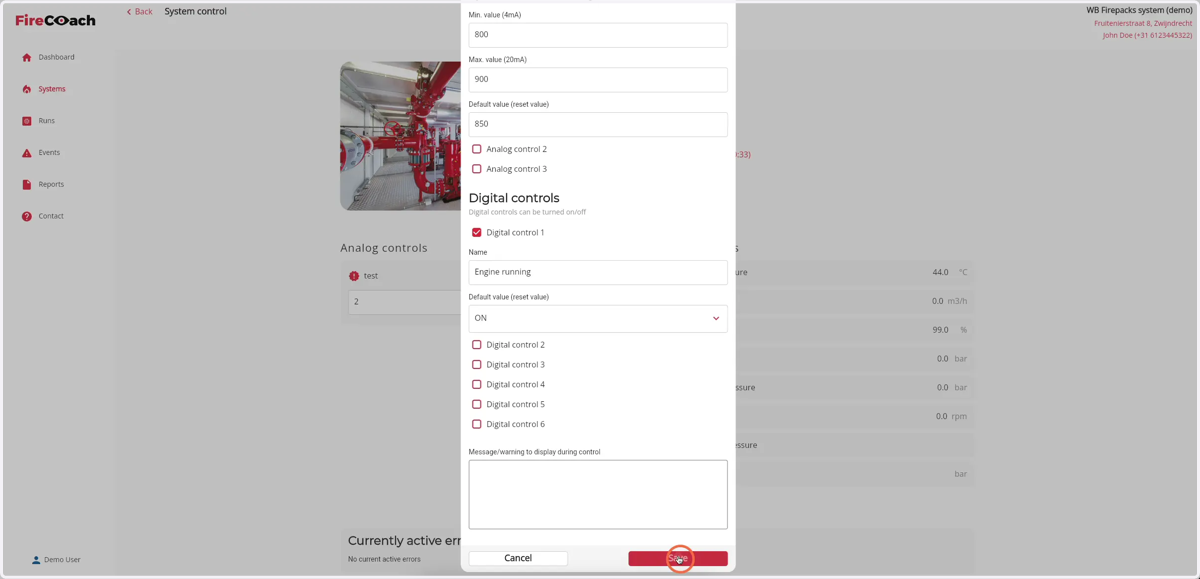The width and height of the screenshot is (1200, 579).
Task: Enable Digital control 3 checkbox
Action: (477, 365)
